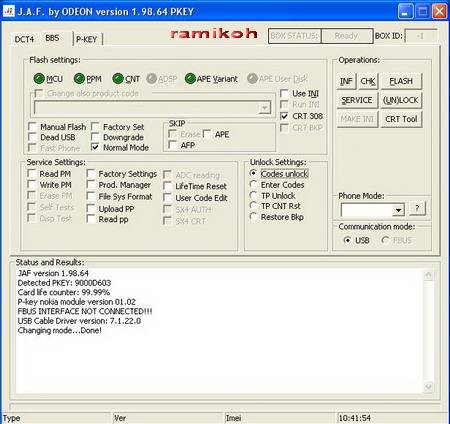Image resolution: width=450 pixels, height=424 pixels.
Task: Check SKIP AFP option
Action: (173, 145)
